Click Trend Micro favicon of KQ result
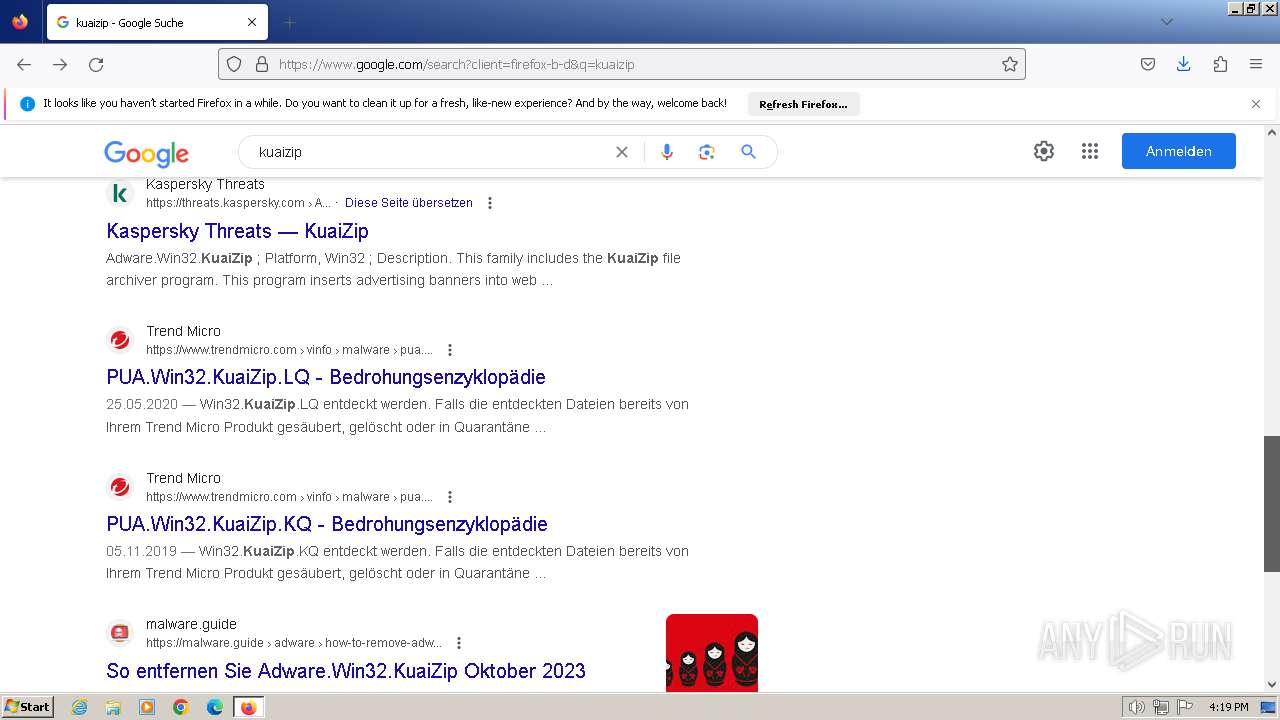 tap(120, 487)
